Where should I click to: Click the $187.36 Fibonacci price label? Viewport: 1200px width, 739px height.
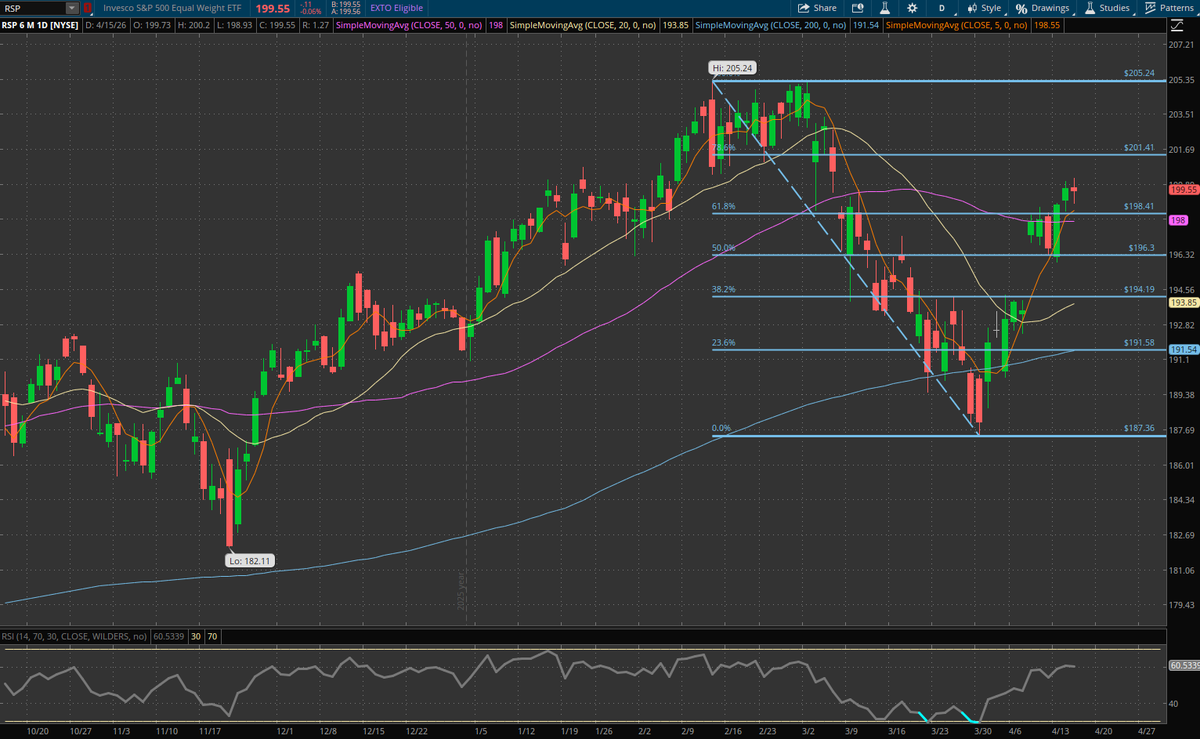[1139, 427]
